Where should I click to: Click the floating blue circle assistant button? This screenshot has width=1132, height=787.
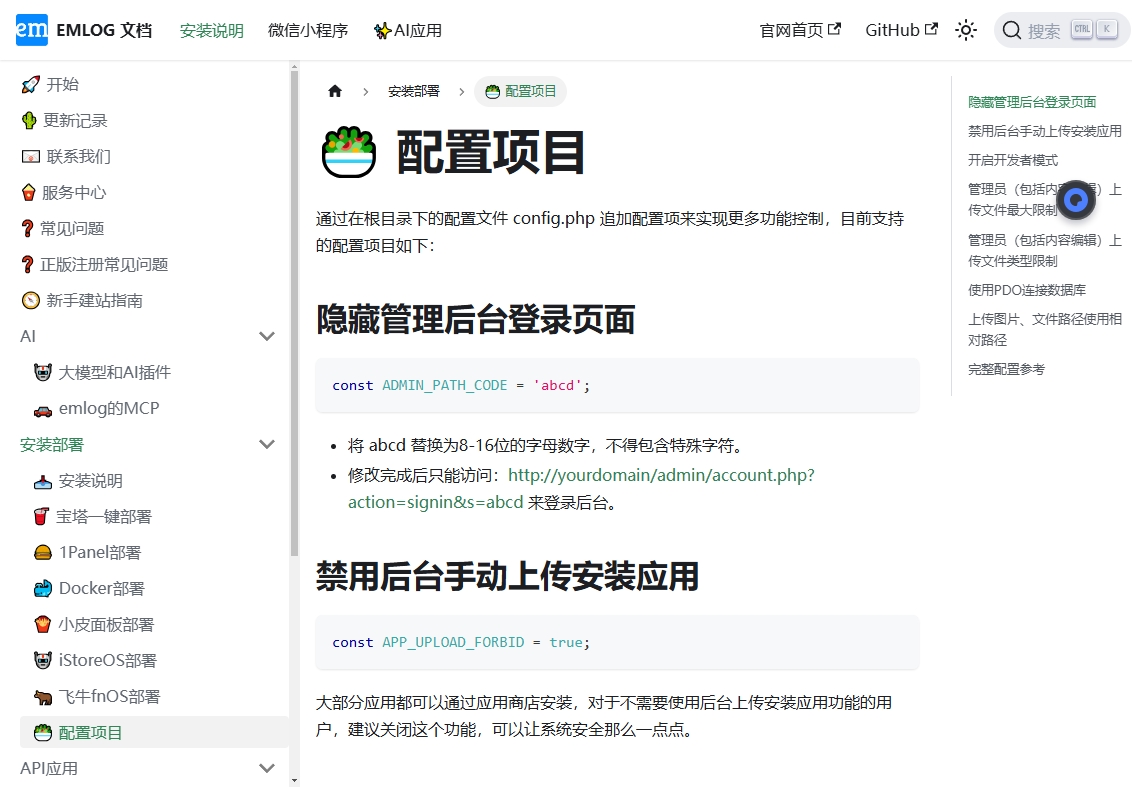[1076, 200]
